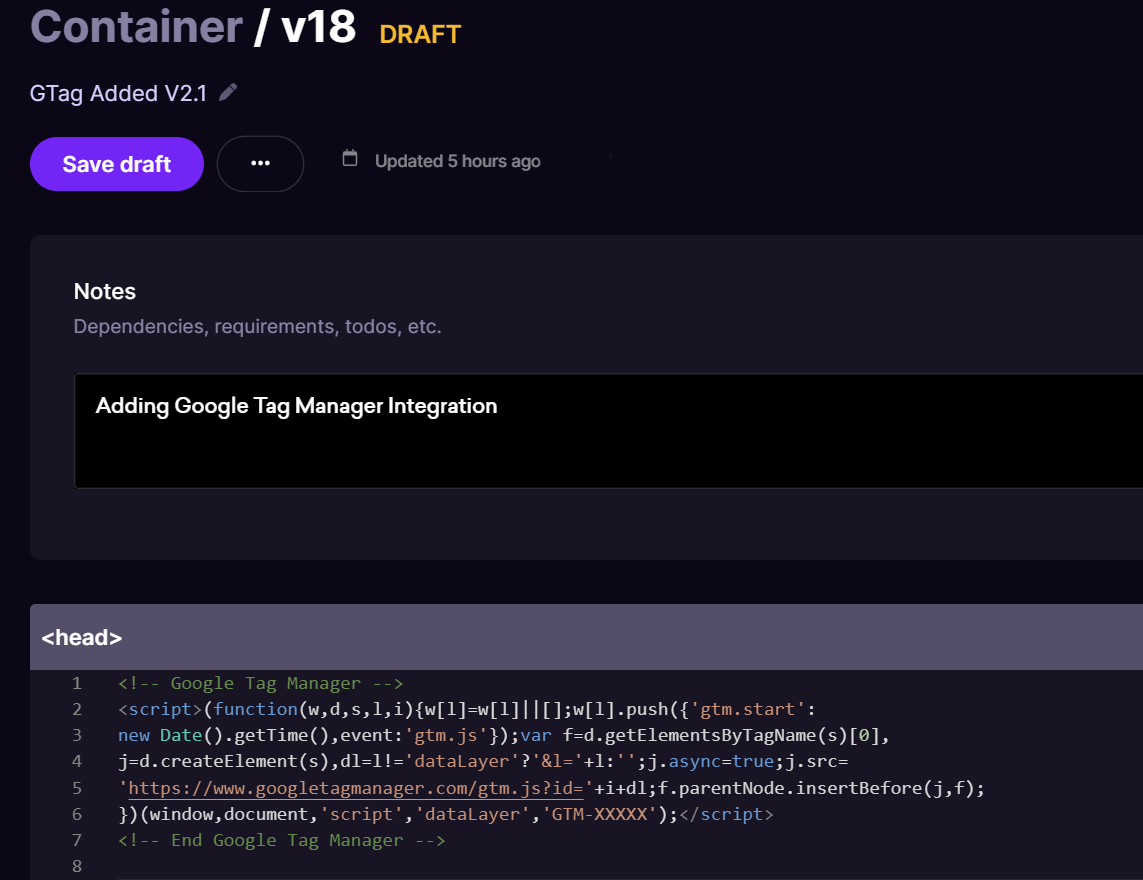Click the closing </script> tag on line 6

click(726, 814)
